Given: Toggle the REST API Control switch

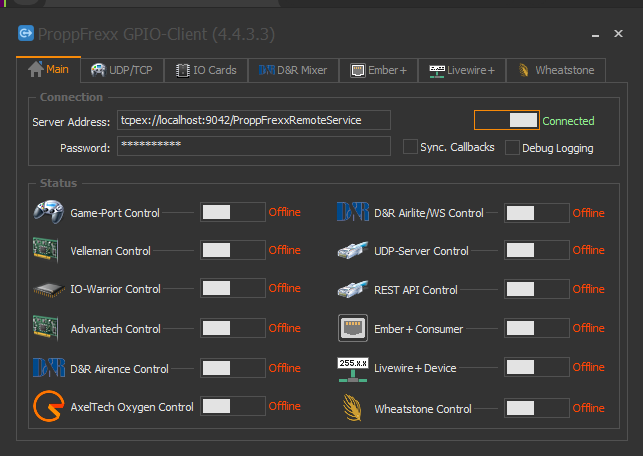Looking at the screenshot, I should click(x=537, y=290).
